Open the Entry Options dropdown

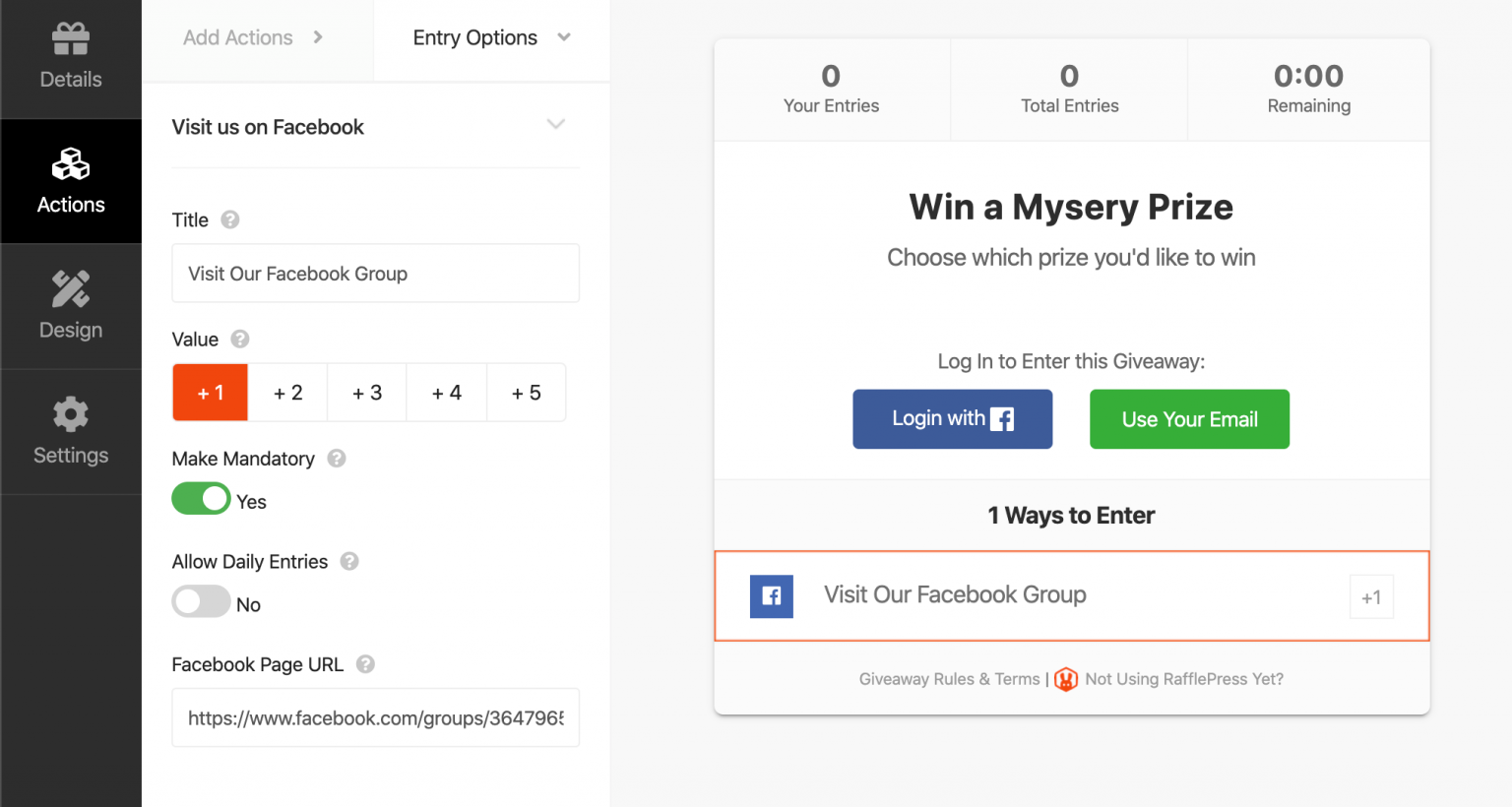point(563,36)
